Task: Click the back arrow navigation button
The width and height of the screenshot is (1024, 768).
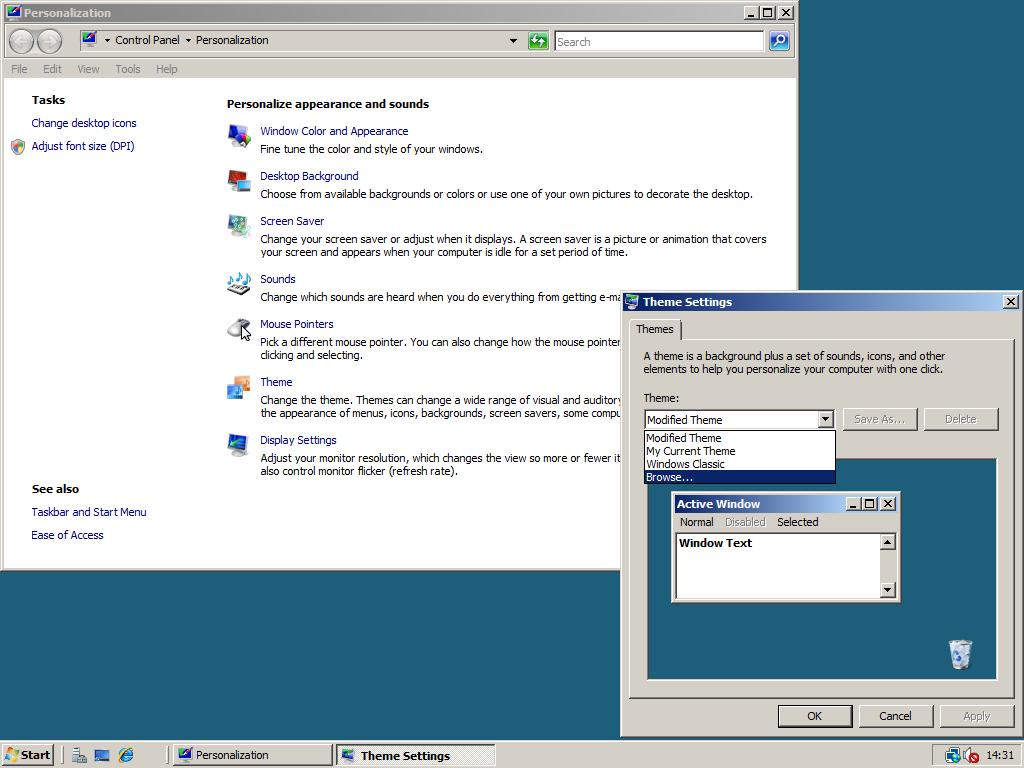Action: pos(22,41)
